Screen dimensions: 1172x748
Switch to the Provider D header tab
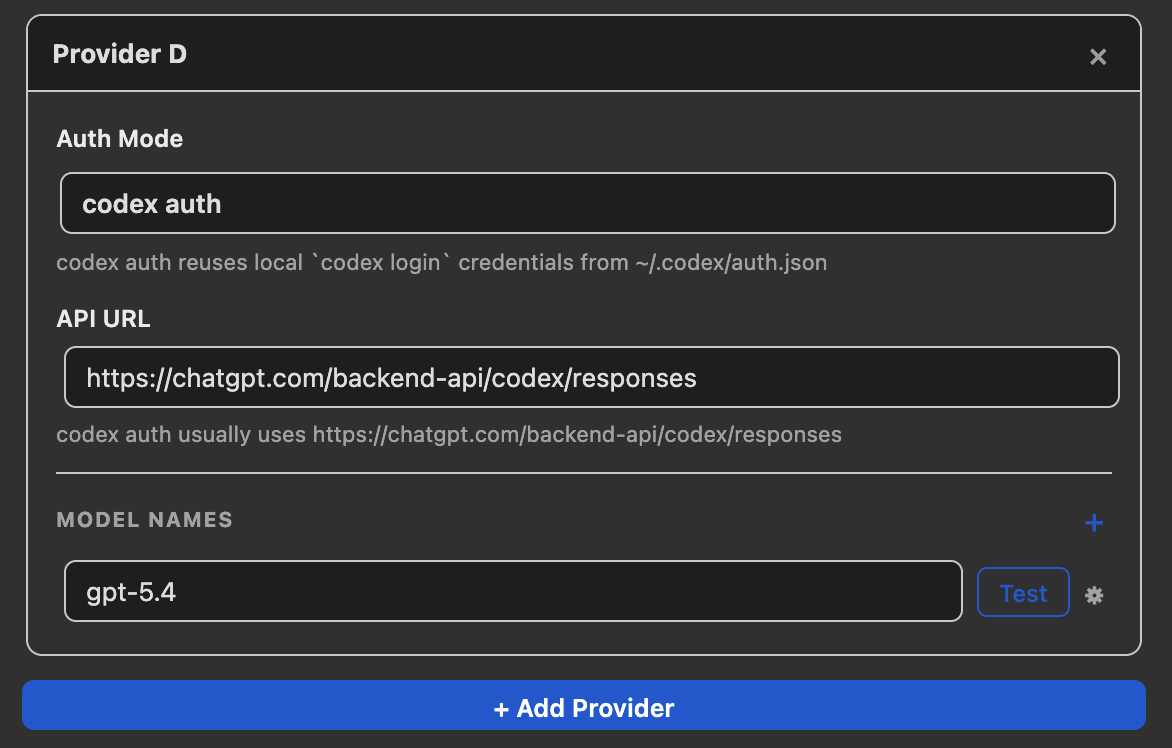[120, 54]
